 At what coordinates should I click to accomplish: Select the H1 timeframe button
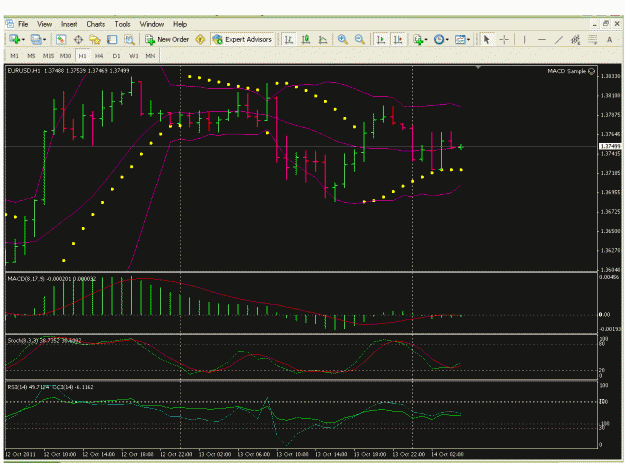pyautogui.click(x=83, y=56)
